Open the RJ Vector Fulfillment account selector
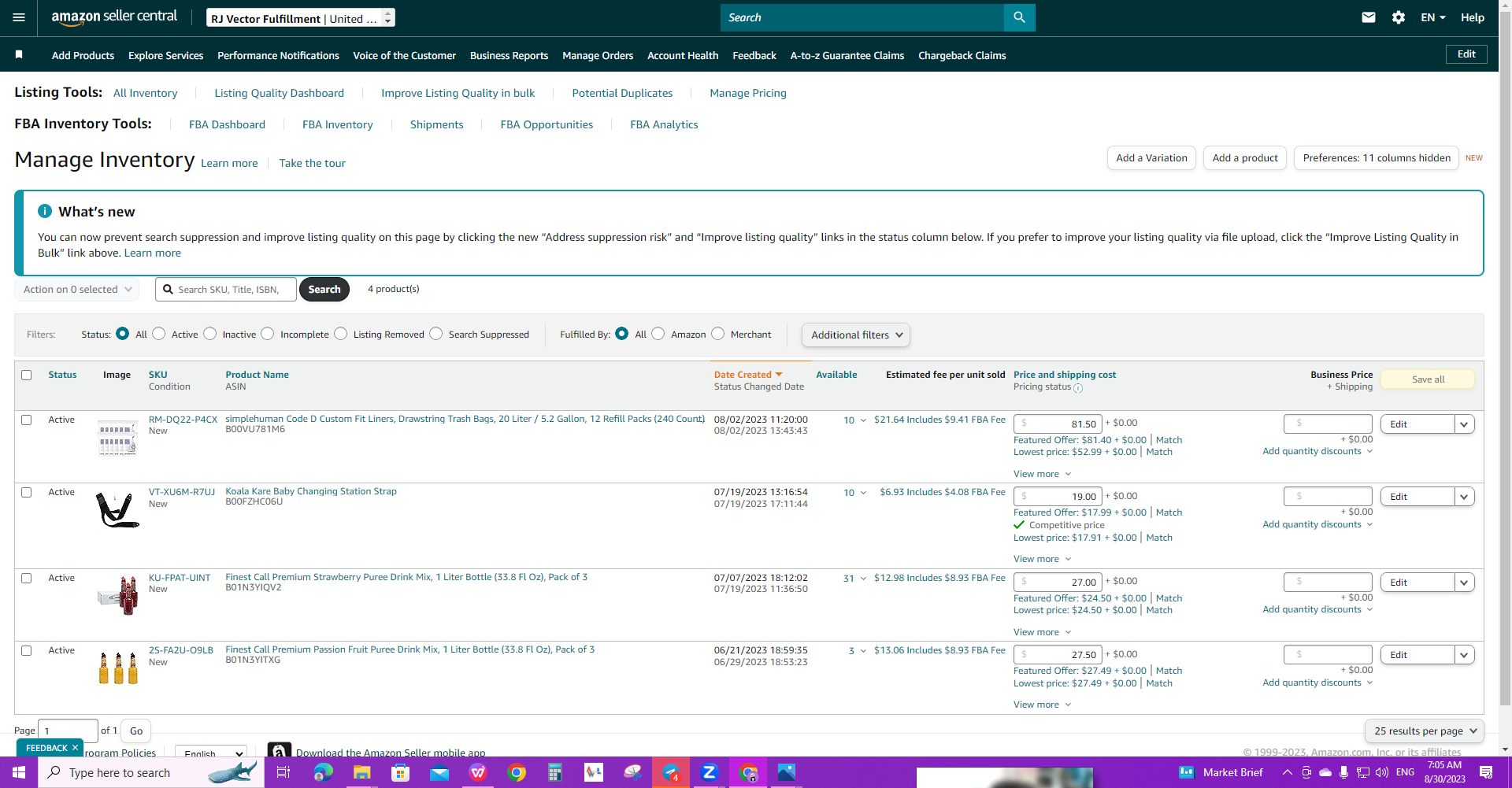Image resolution: width=1512 pixels, height=788 pixels. [301, 17]
